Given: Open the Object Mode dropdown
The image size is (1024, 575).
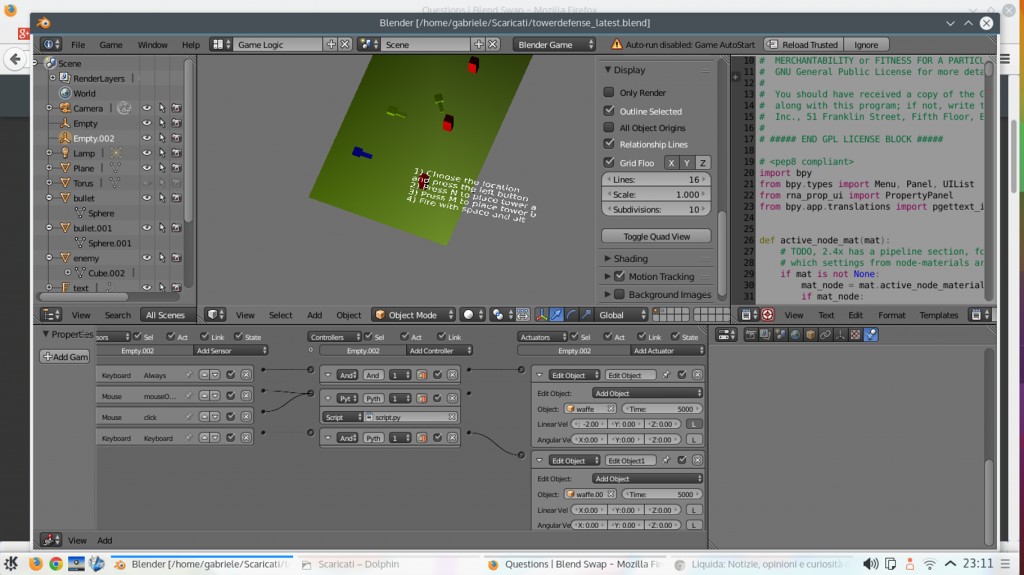Looking at the screenshot, I should click(x=413, y=315).
